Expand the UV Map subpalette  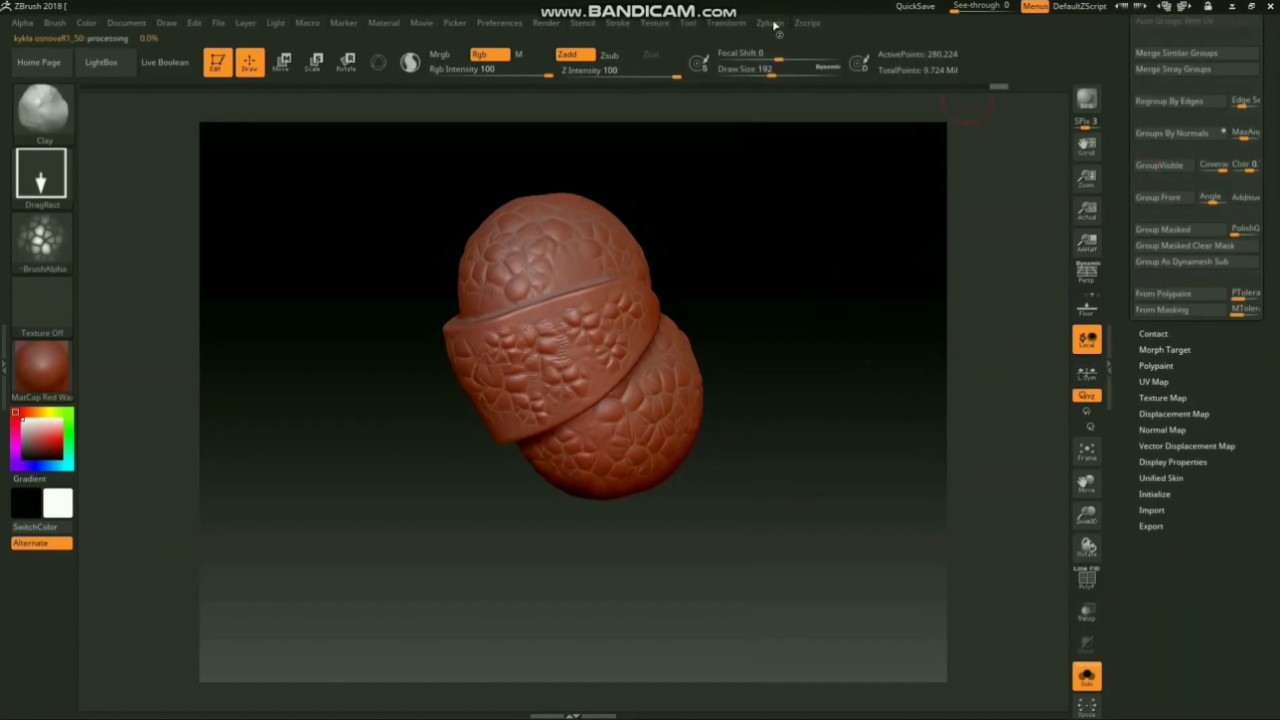click(1153, 382)
